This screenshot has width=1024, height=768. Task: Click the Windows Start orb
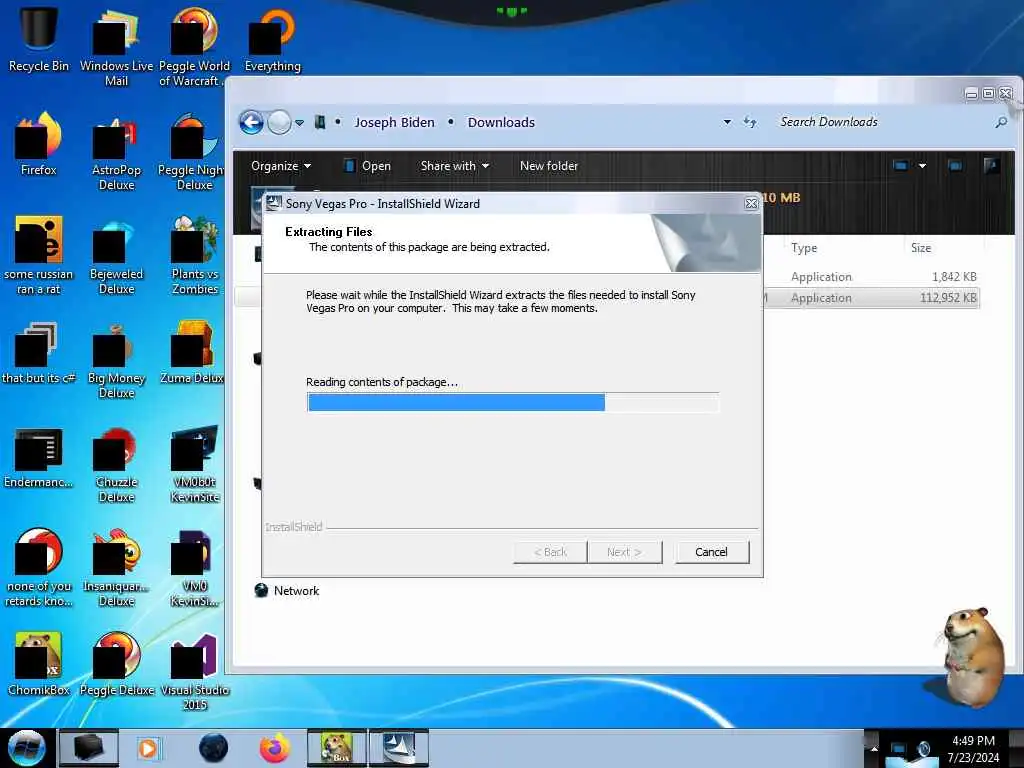click(27, 748)
